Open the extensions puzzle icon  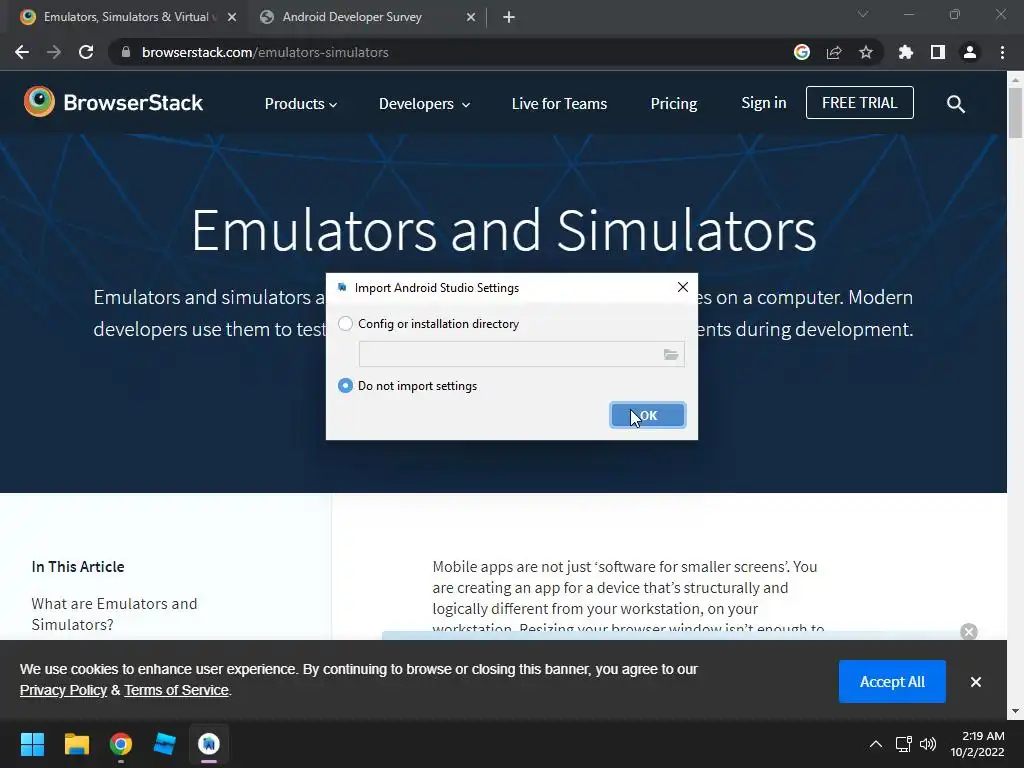click(906, 52)
